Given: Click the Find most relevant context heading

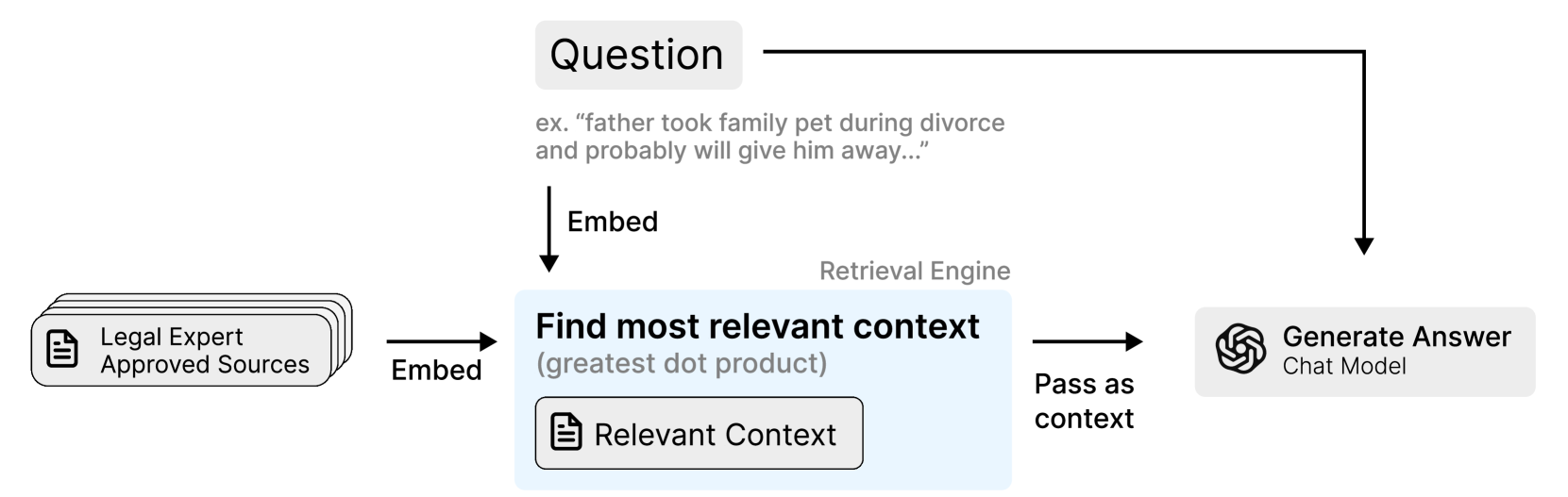Looking at the screenshot, I should coord(757,326).
